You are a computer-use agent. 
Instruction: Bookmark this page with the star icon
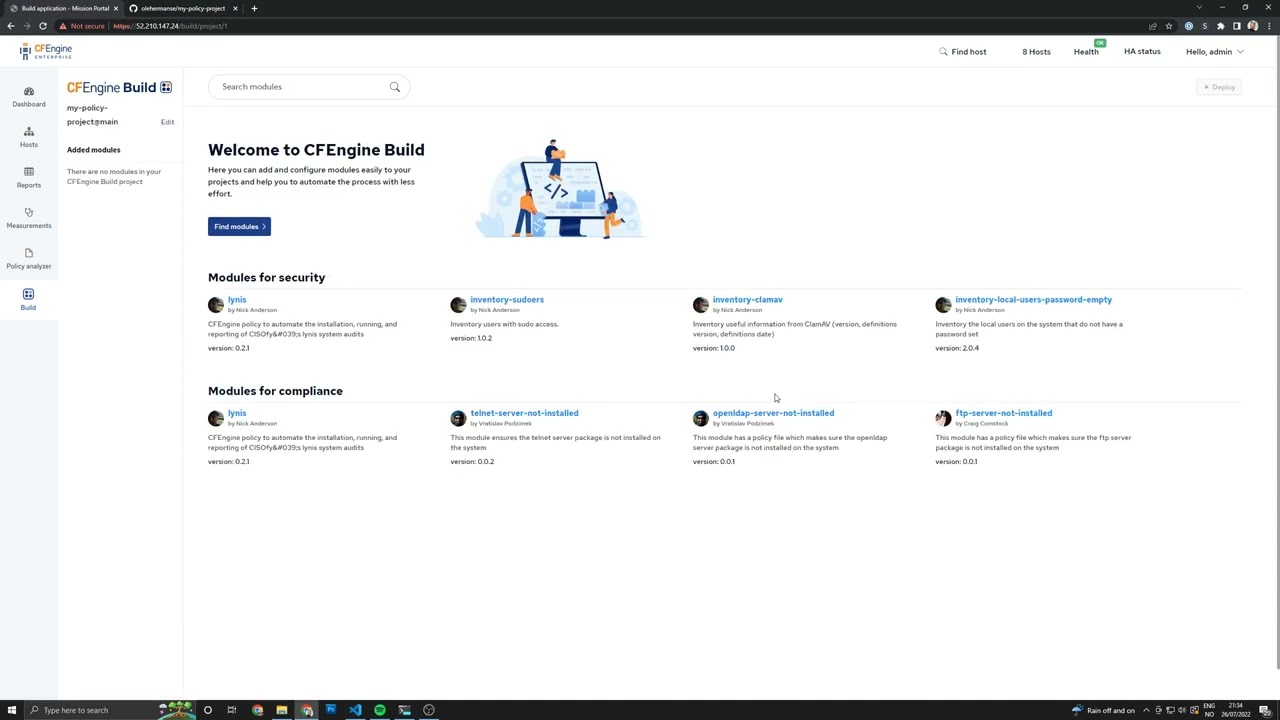click(1169, 26)
